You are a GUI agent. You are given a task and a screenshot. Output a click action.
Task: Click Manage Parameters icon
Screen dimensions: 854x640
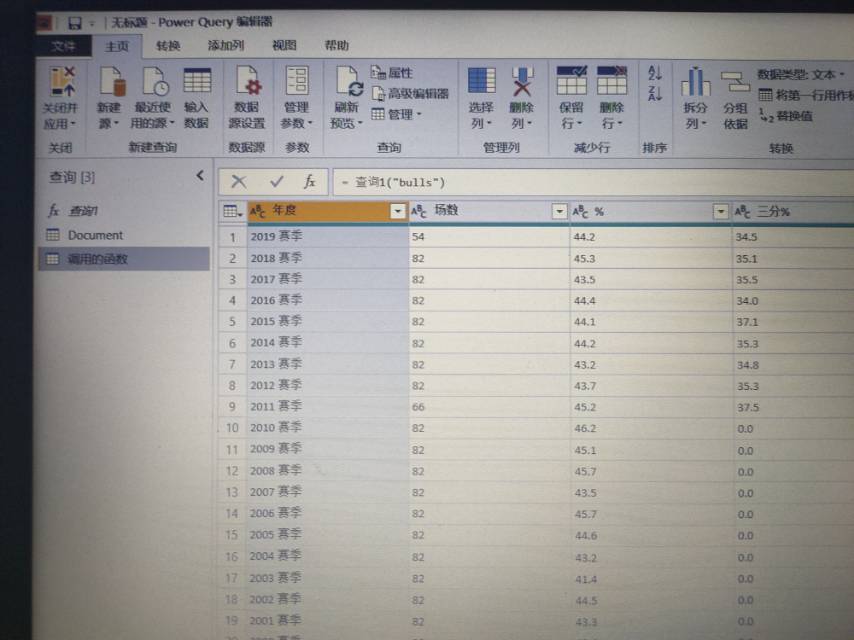(x=297, y=81)
